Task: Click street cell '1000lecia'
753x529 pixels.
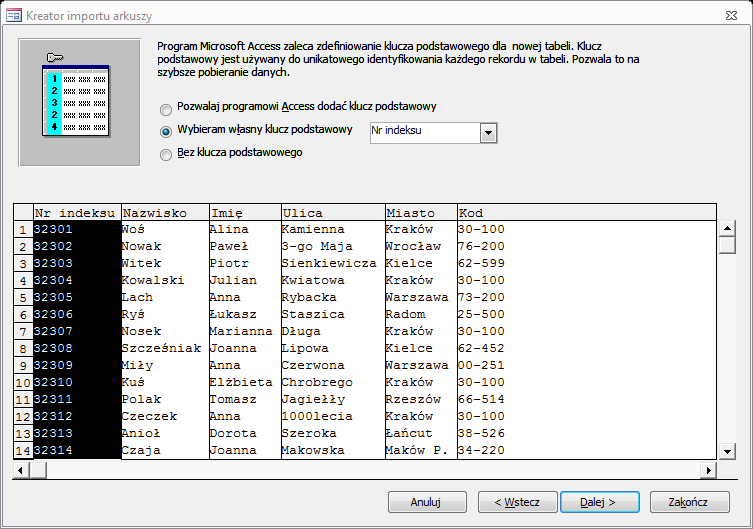Action: (x=333, y=417)
